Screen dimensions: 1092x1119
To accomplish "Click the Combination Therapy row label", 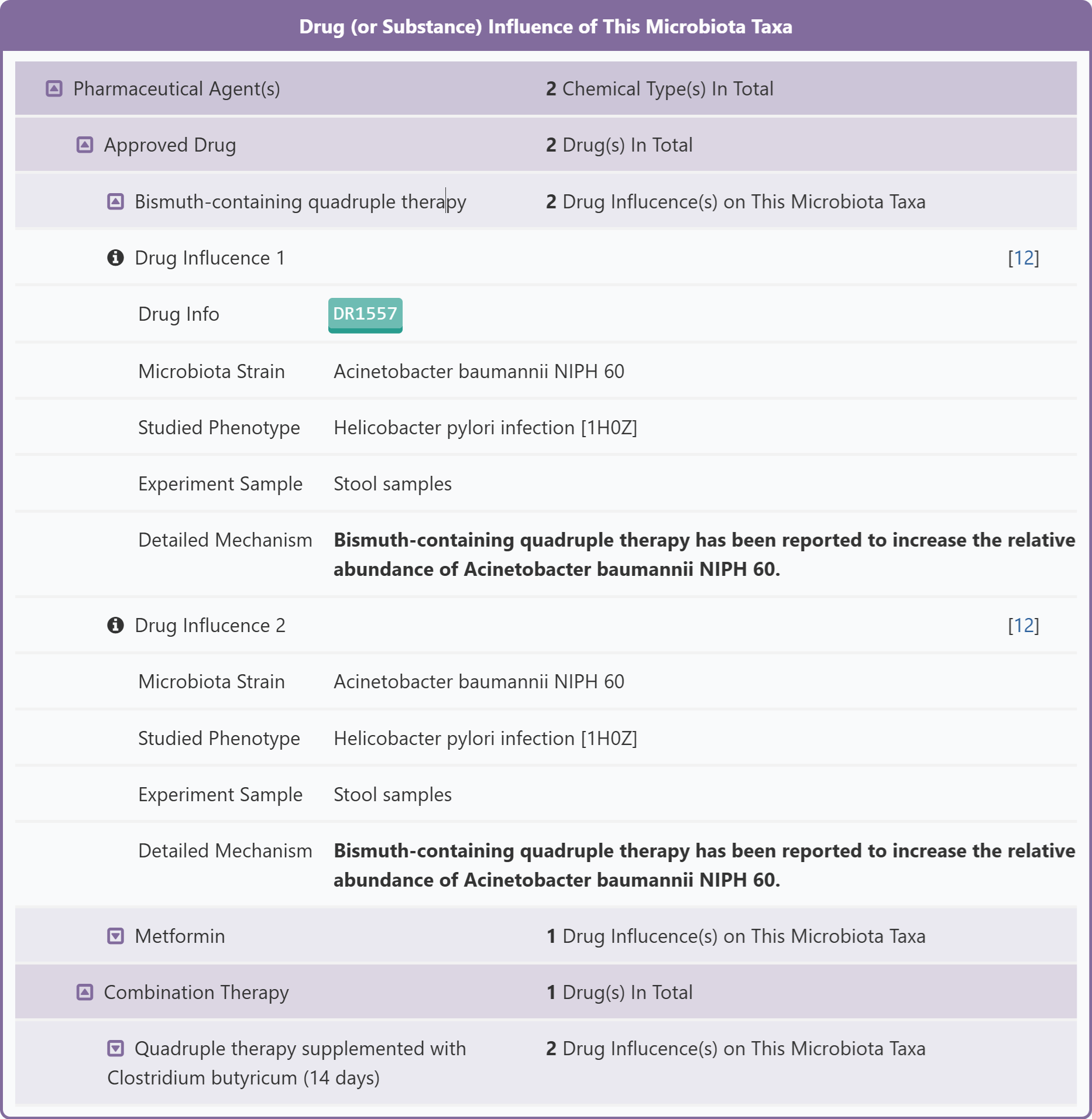I will tap(196, 992).
